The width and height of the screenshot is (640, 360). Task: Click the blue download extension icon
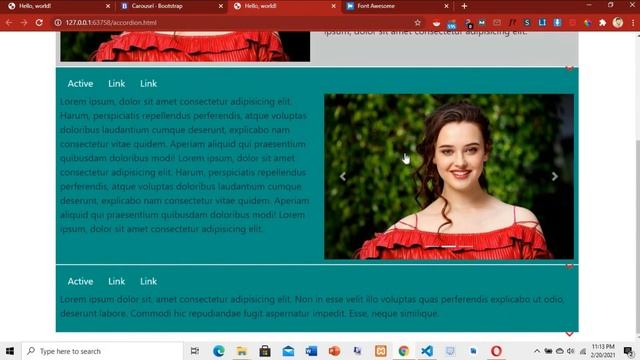(x=557, y=23)
